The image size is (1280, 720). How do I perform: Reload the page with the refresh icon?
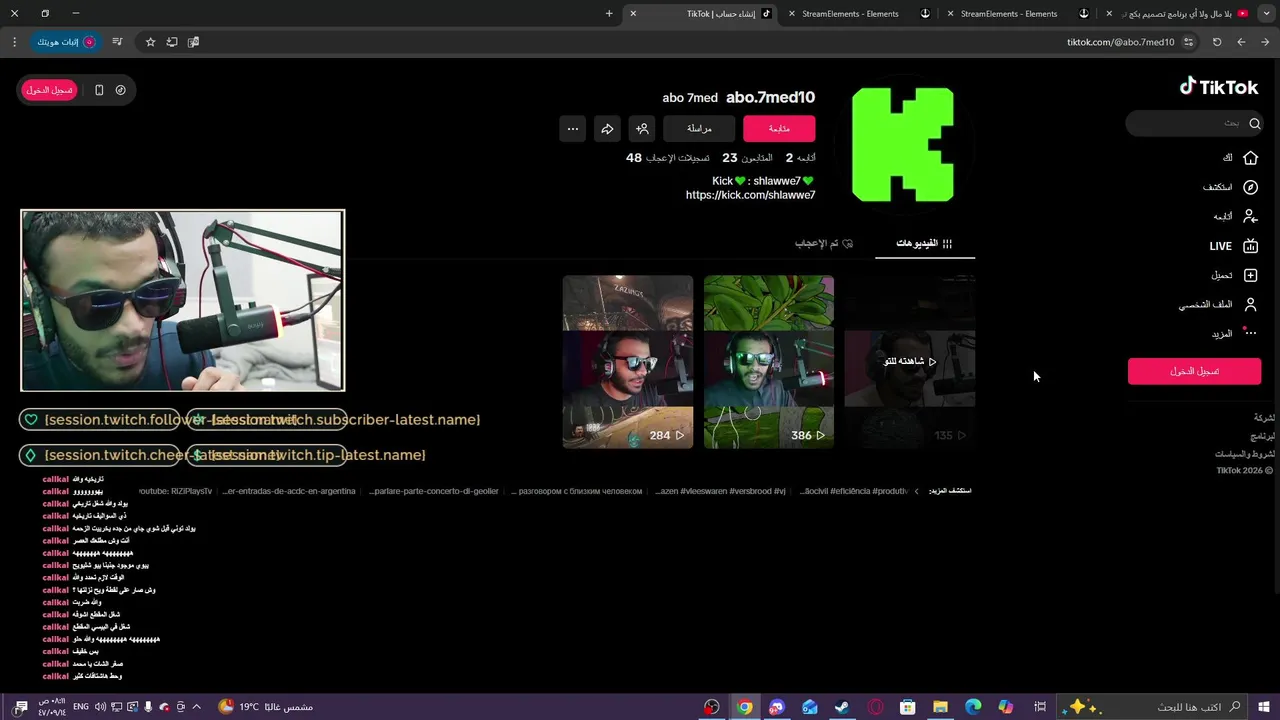tap(1217, 42)
